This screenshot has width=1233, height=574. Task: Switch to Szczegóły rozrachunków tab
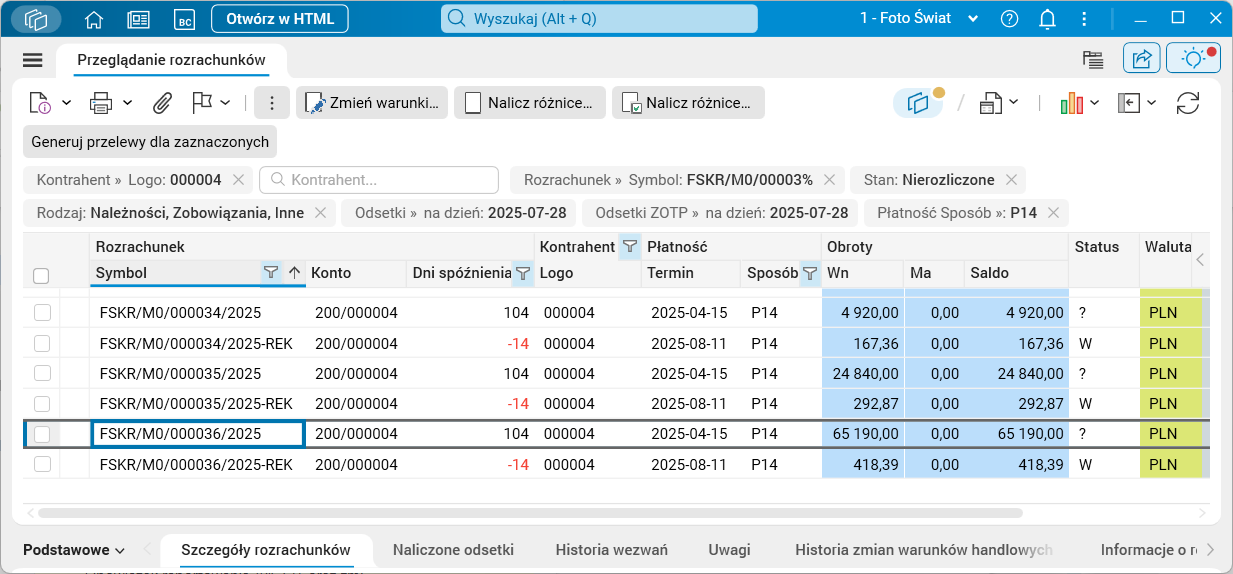(x=266, y=550)
